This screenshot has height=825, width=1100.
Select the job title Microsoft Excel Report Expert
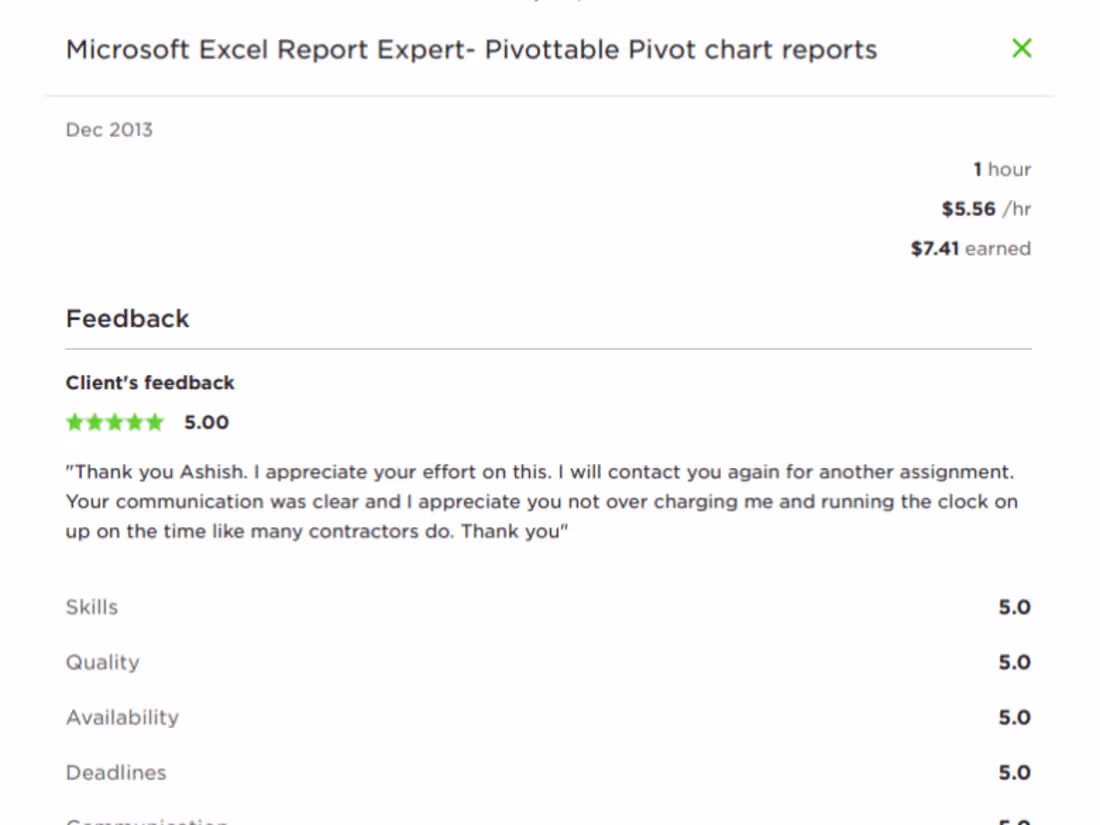click(x=470, y=48)
